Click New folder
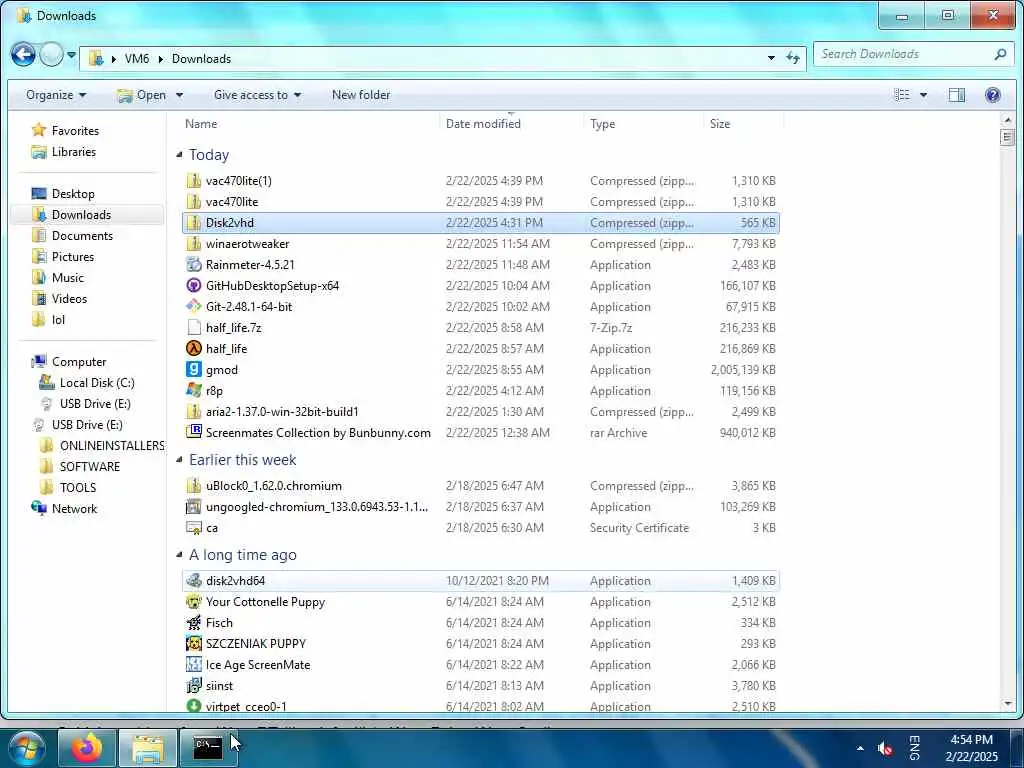Viewport: 1024px width, 768px height. pos(360,95)
